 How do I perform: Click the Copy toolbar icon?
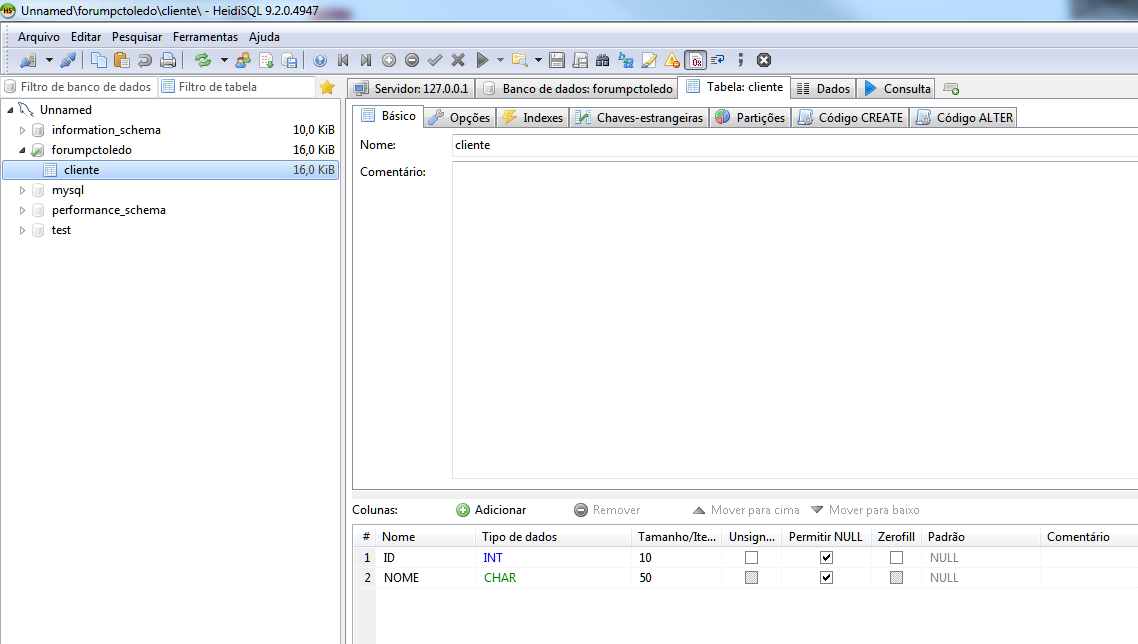click(98, 60)
